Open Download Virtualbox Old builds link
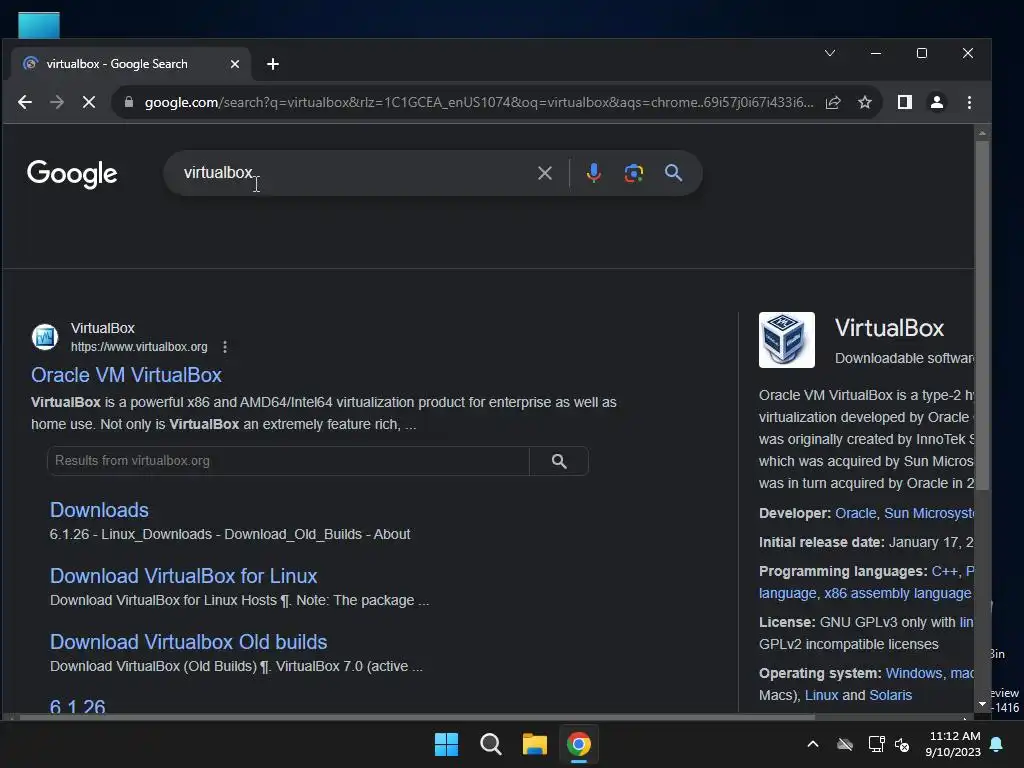This screenshot has width=1024, height=768. (x=188, y=642)
